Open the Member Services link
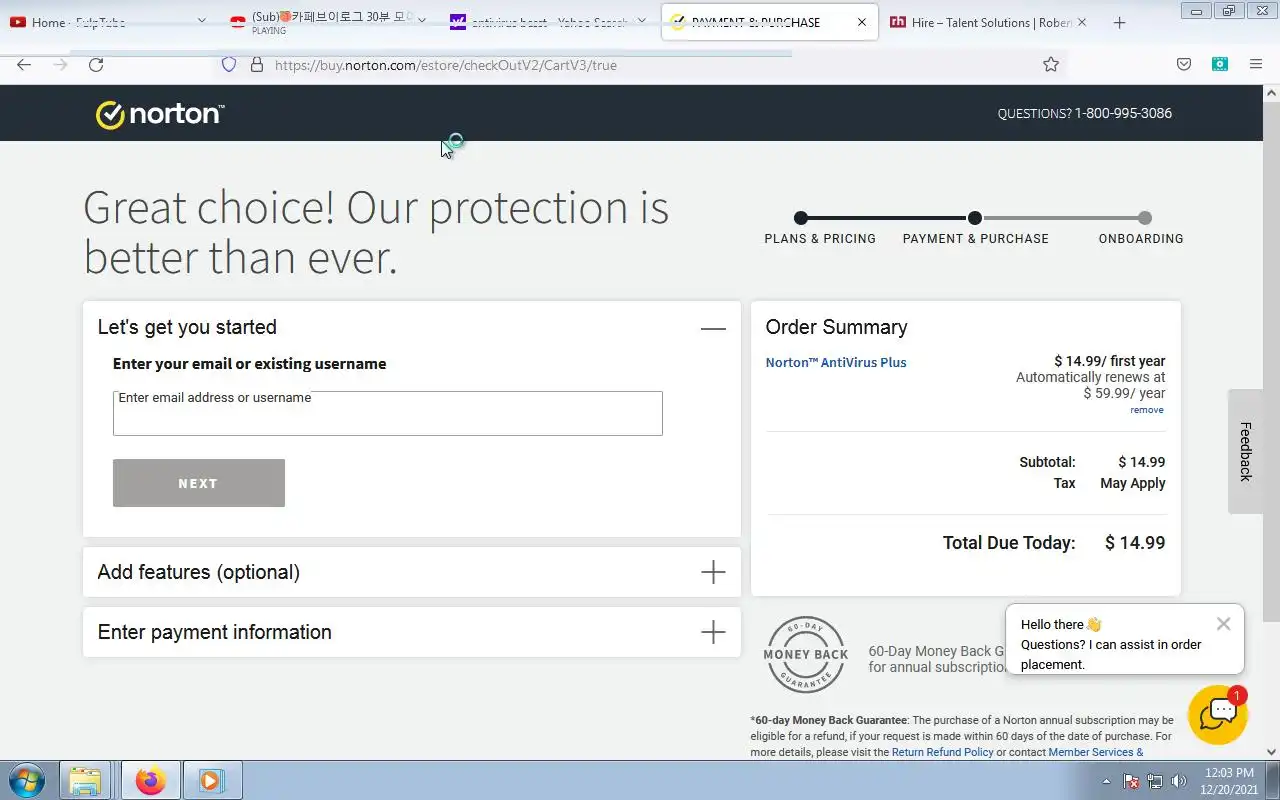This screenshot has width=1280, height=800. (x=1095, y=752)
